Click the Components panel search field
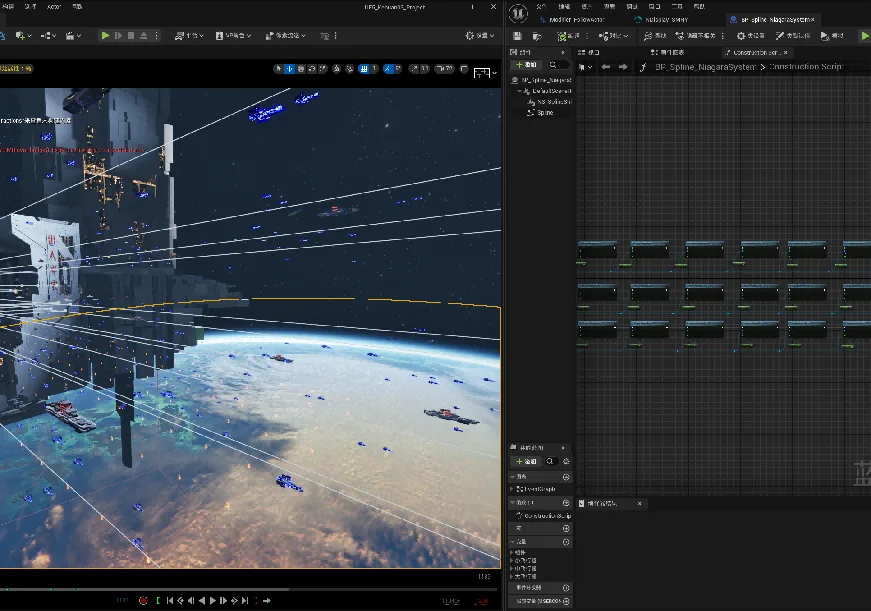Viewport: 871px width, 611px height. (559, 65)
